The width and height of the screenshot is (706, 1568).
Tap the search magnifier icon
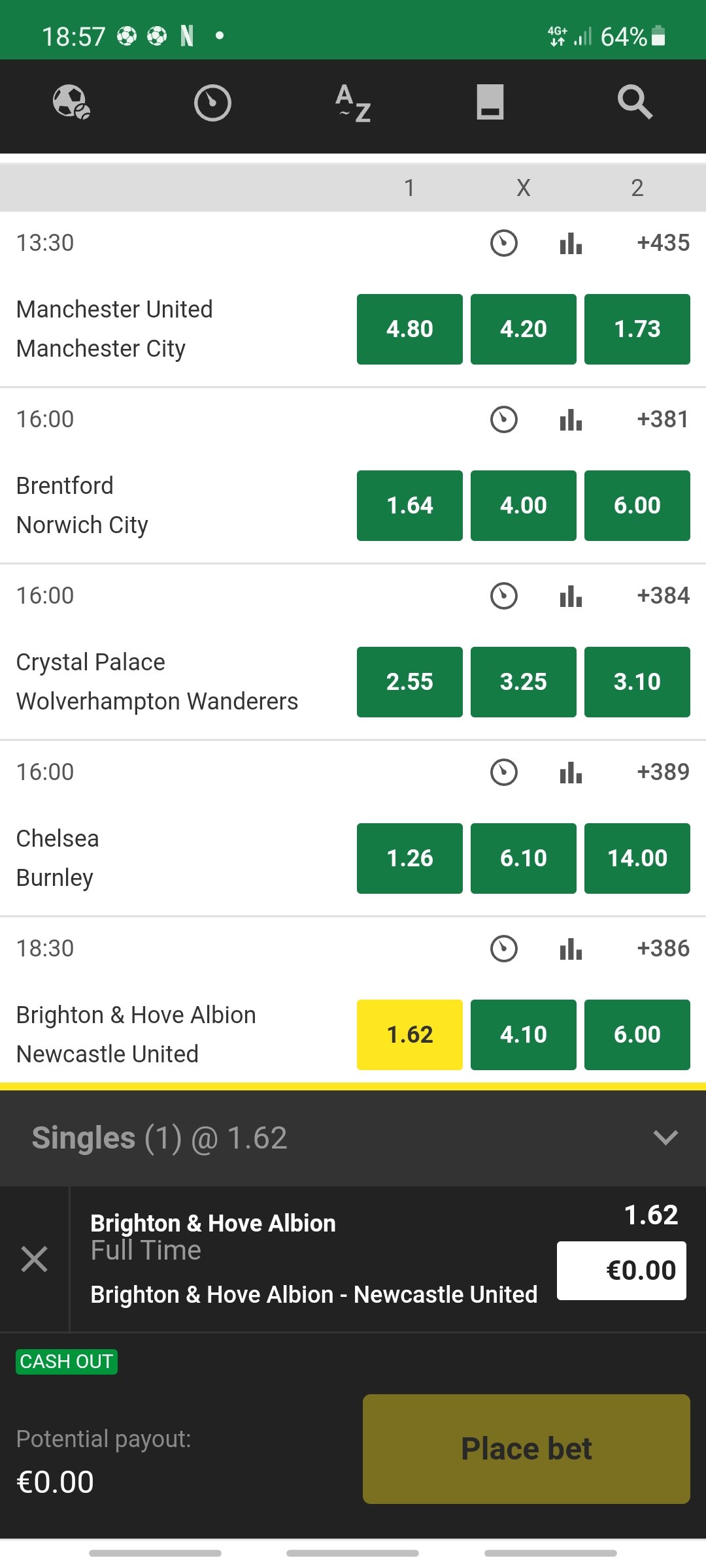click(634, 103)
